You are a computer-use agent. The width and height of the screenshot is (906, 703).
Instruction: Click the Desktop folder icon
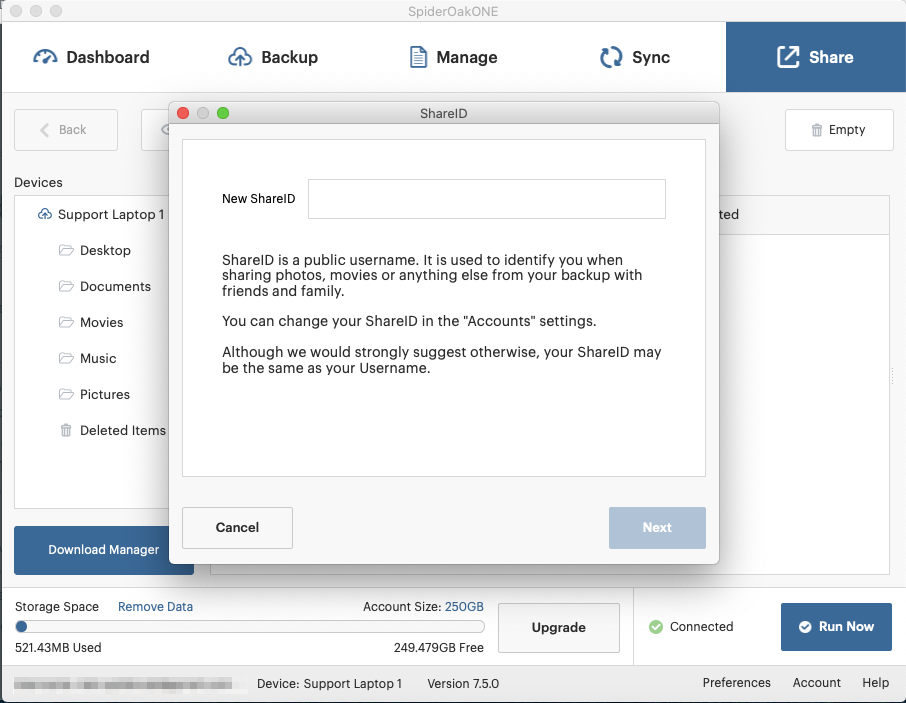(66, 250)
